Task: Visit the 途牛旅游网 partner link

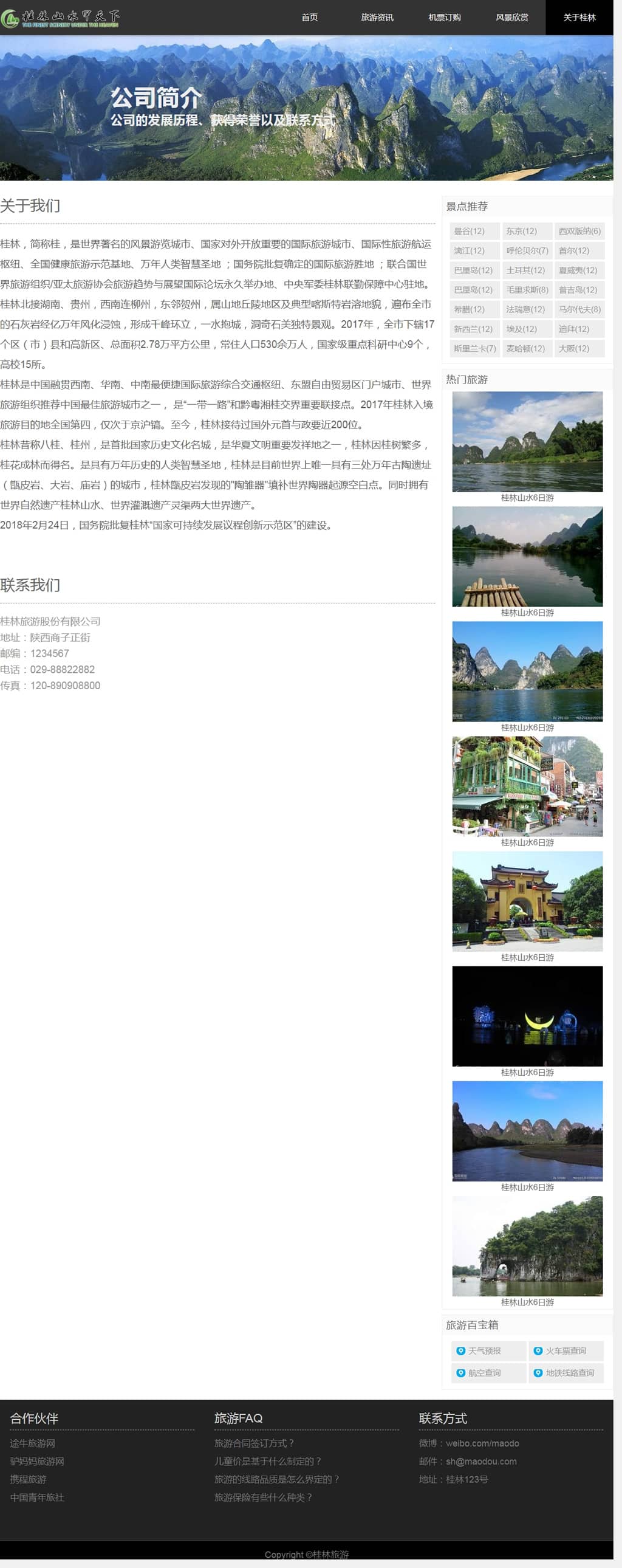Action: (33, 1443)
